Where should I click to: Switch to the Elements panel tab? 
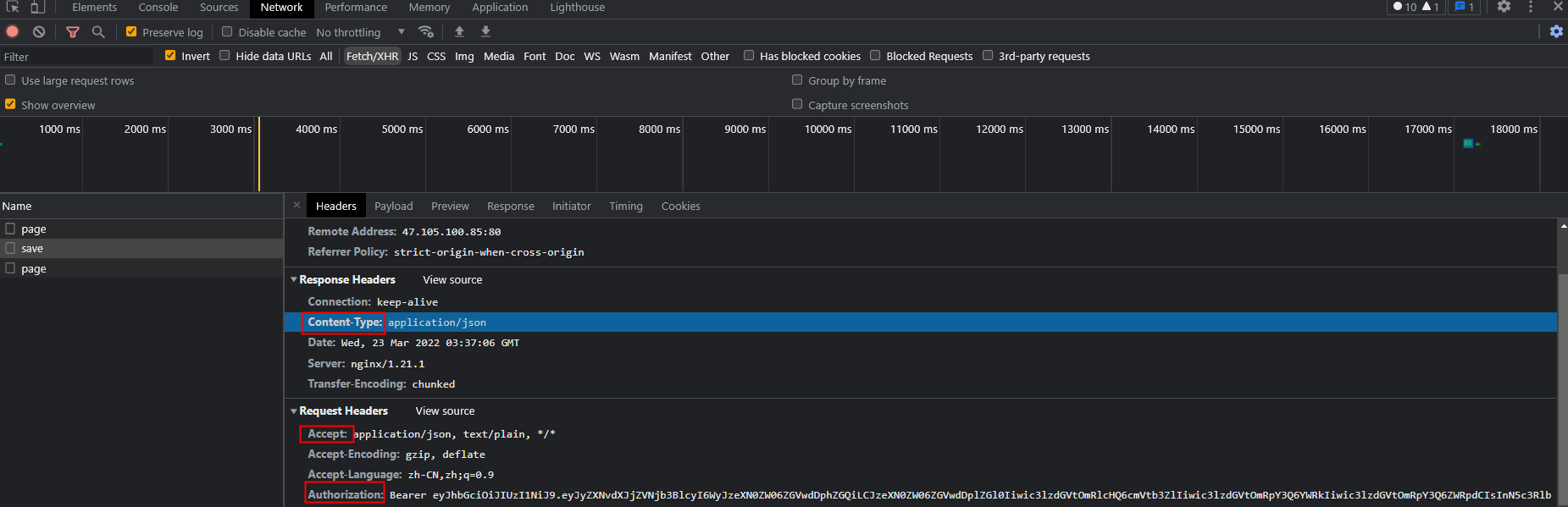[x=95, y=7]
